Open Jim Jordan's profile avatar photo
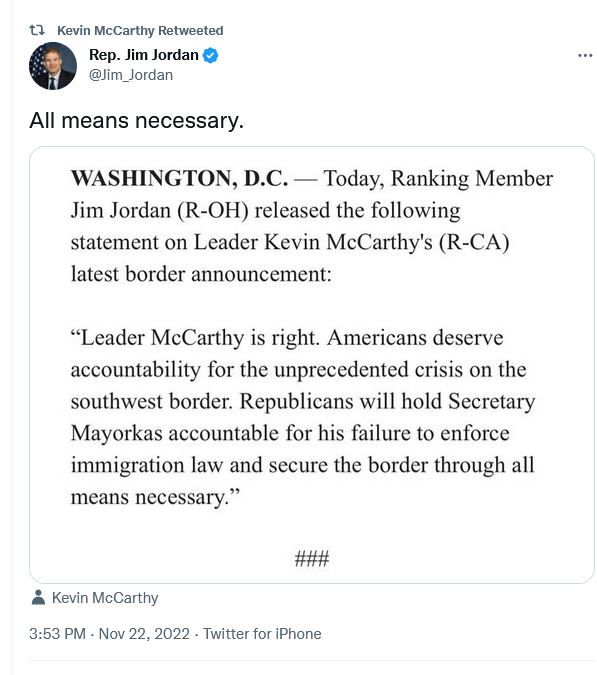Screen dimensions: 597x675 pos(53,66)
